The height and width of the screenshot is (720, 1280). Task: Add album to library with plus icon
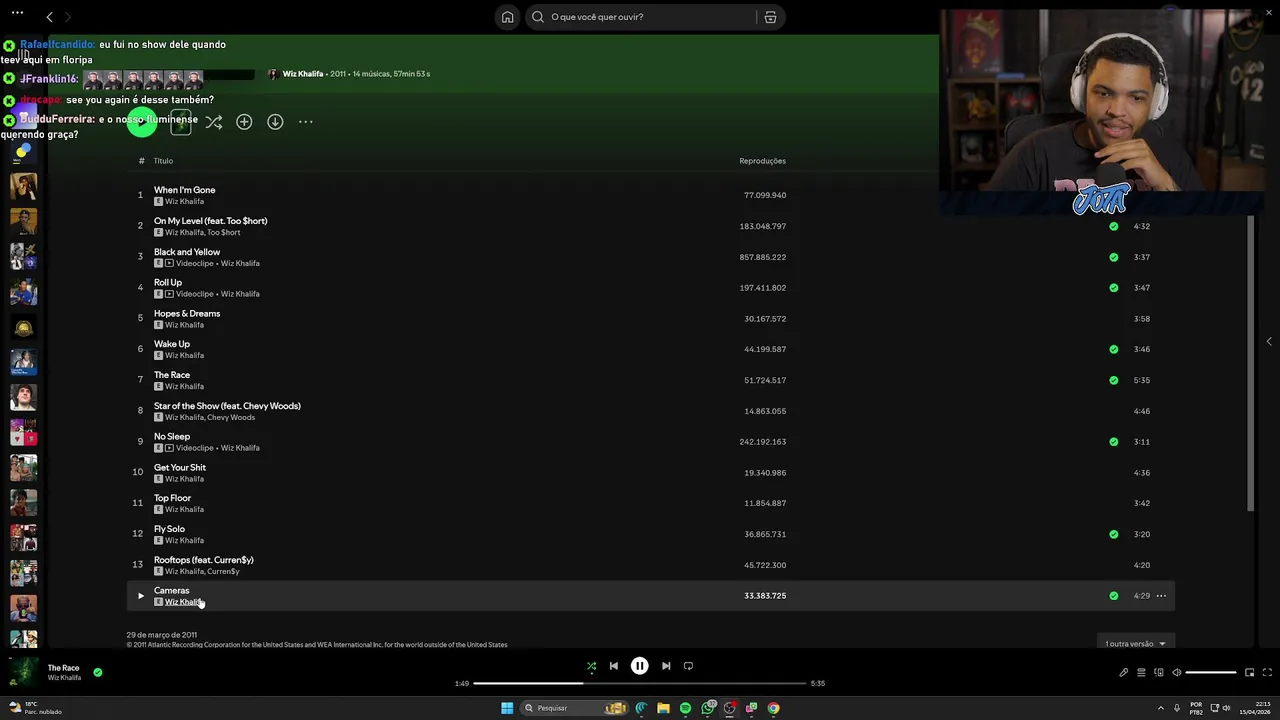244,122
